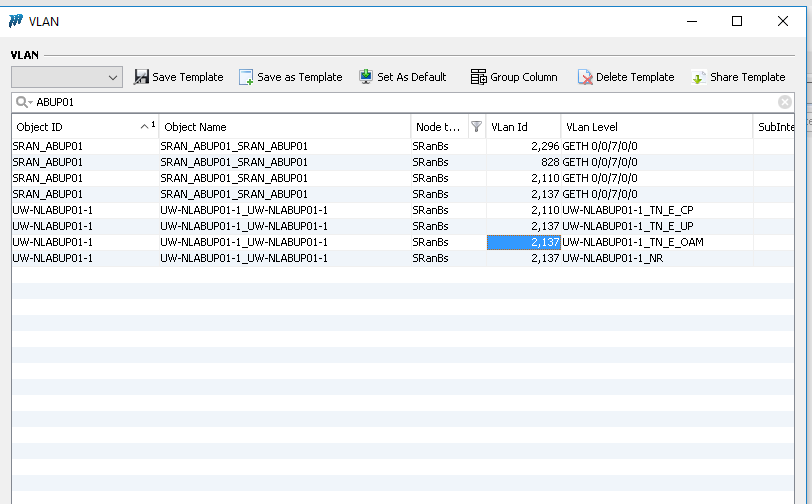Select the VLan Id 828 cell
Viewport: 812px width, 504px height.
point(523,162)
